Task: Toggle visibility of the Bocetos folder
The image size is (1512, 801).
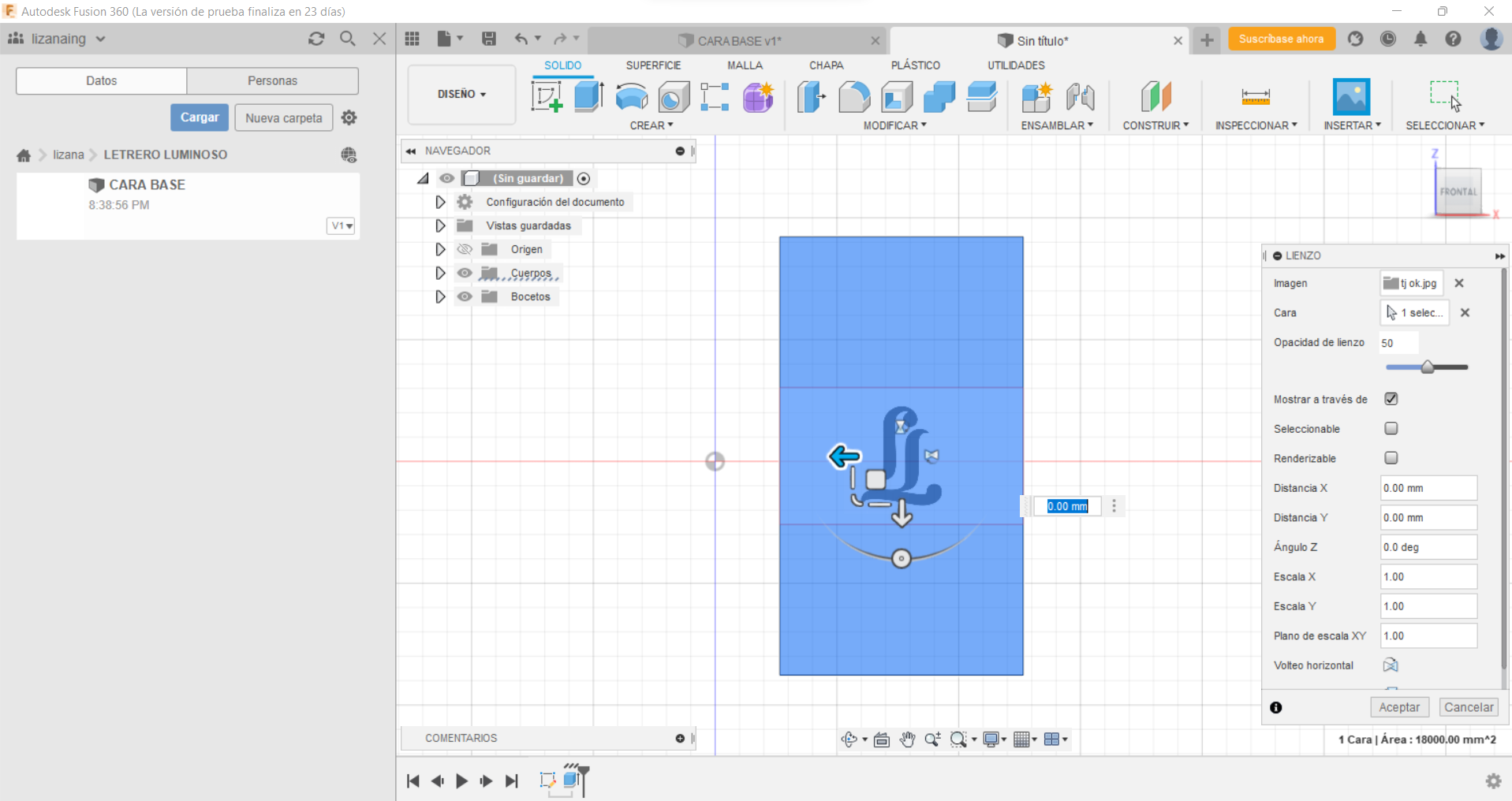Action: point(465,296)
